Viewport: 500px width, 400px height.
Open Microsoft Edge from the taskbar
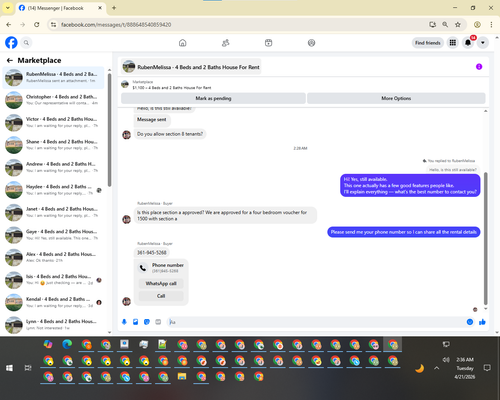click(67, 344)
